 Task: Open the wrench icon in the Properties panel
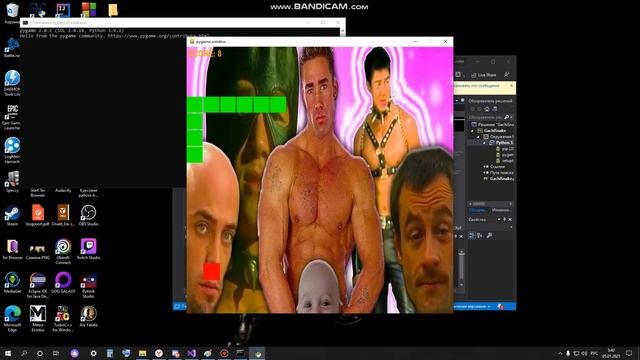(x=489, y=236)
